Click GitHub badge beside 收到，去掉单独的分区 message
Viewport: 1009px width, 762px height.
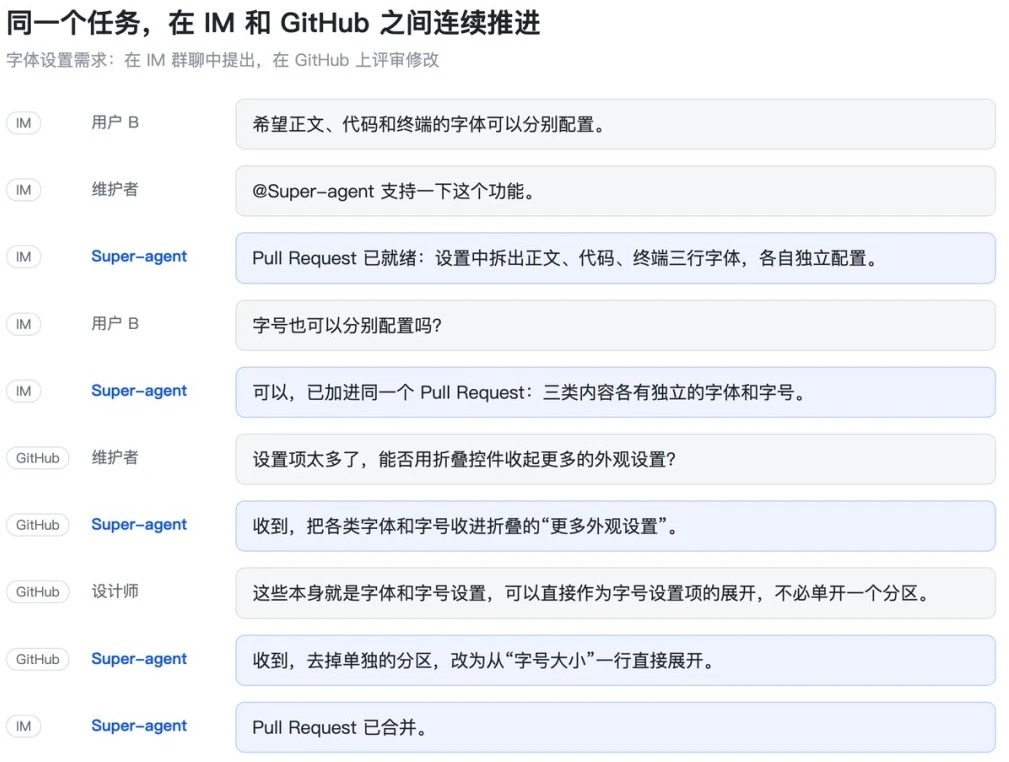pyautogui.click(x=37, y=659)
